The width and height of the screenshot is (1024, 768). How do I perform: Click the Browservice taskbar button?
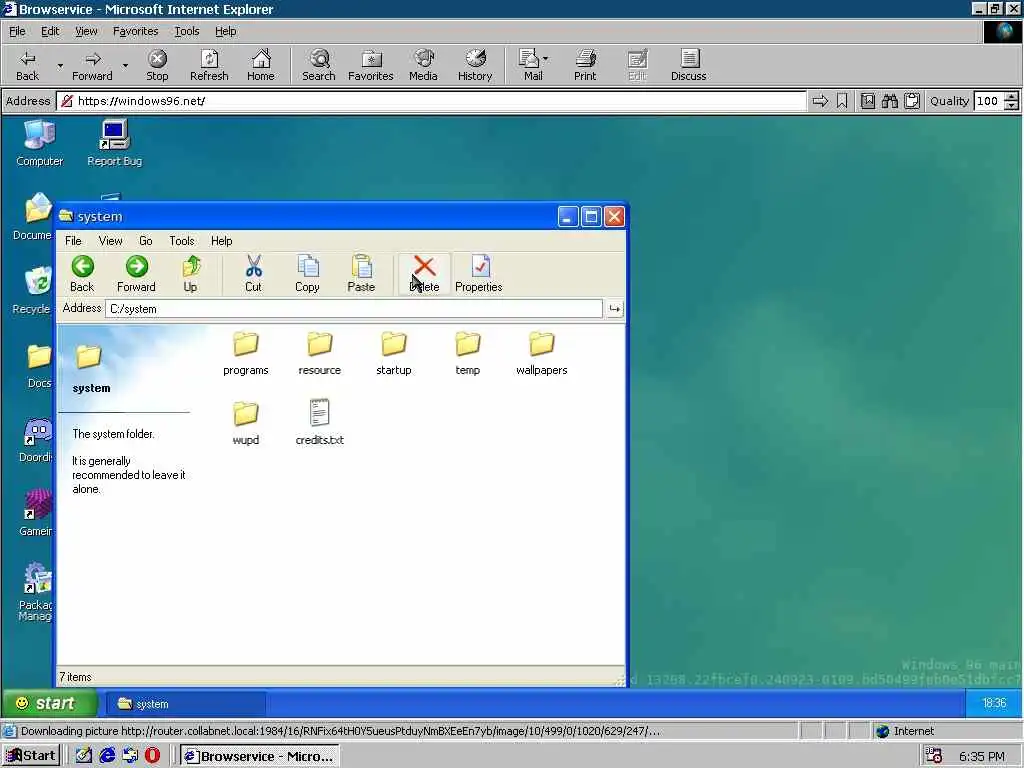[260, 756]
